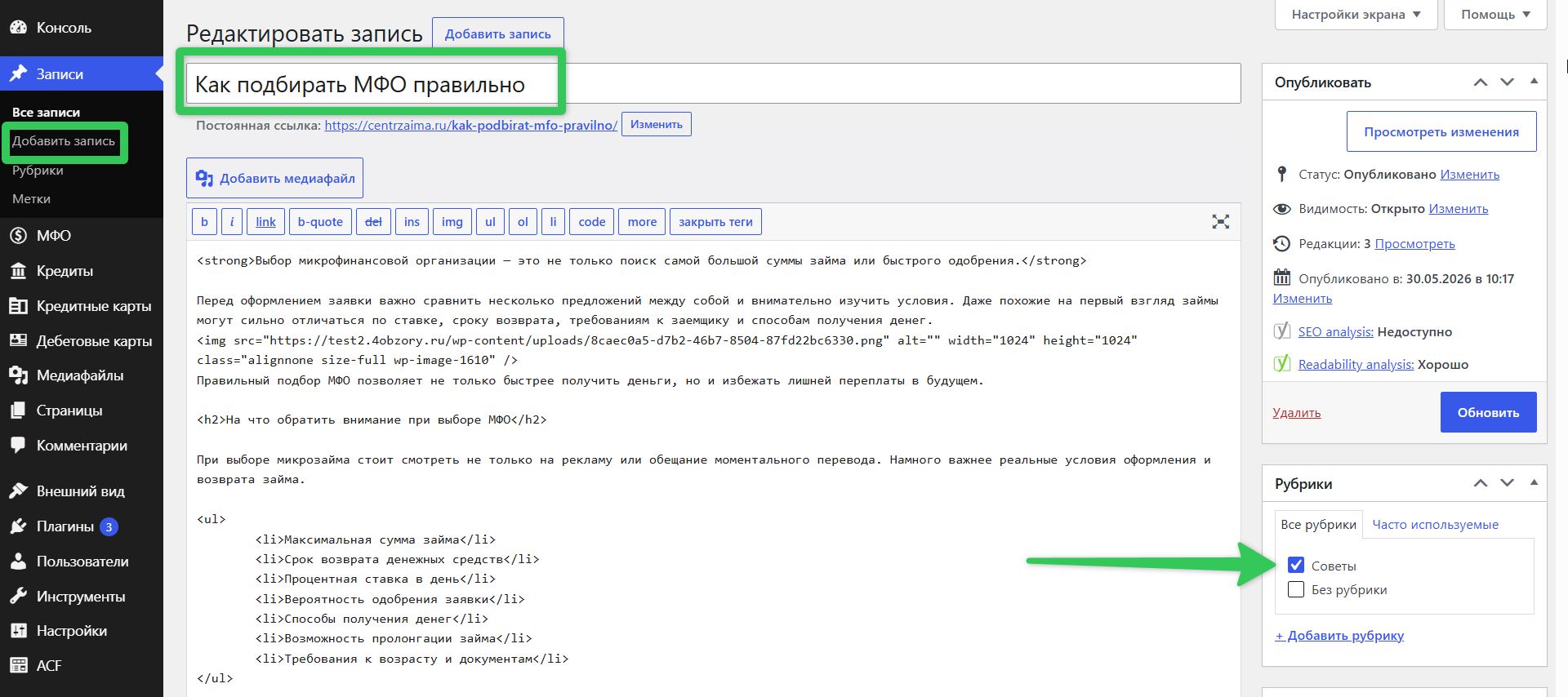Open Все записи submenu item
The image size is (1568, 697).
coord(46,112)
